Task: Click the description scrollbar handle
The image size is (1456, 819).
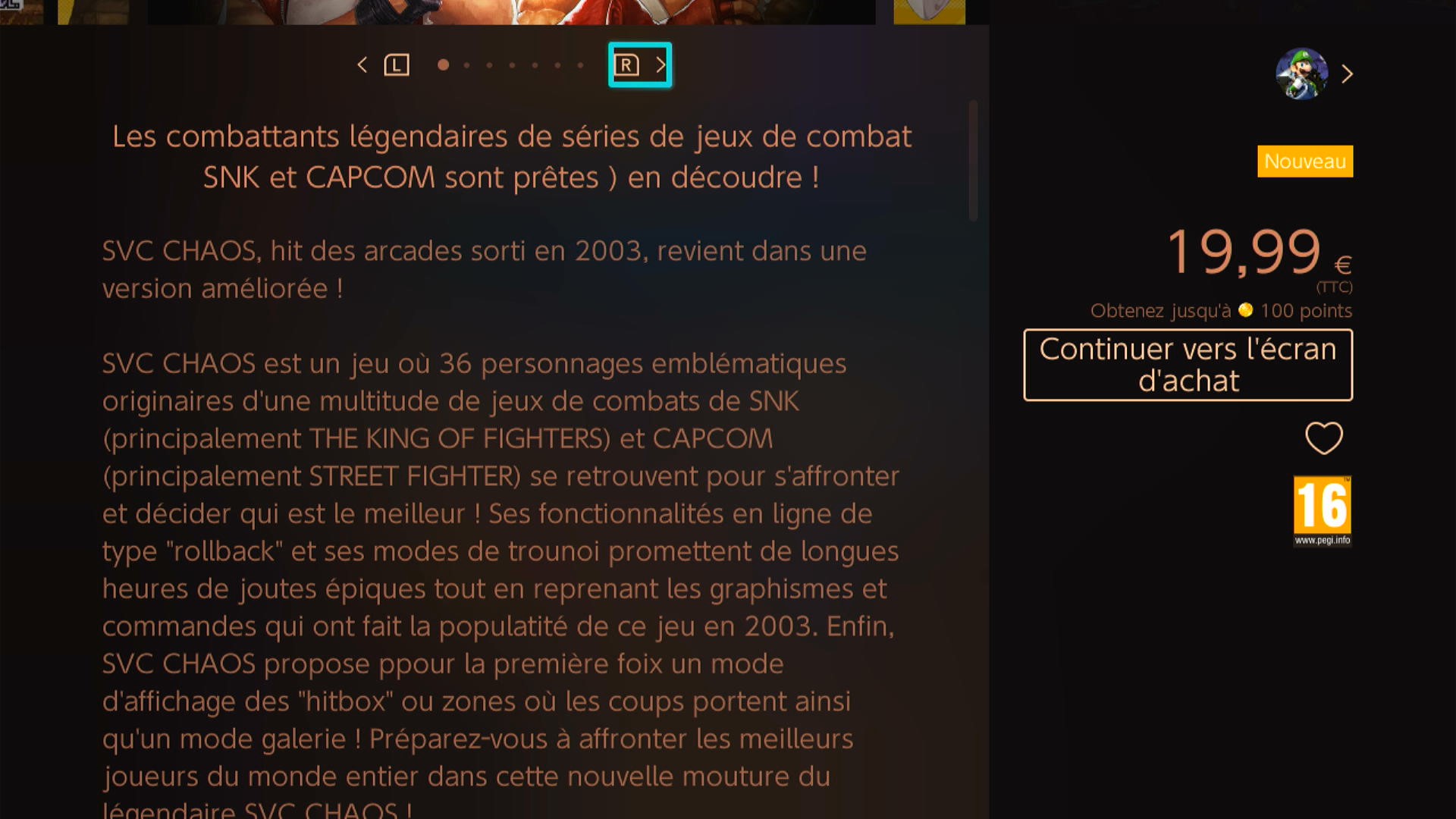Action: tap(973, 161)
